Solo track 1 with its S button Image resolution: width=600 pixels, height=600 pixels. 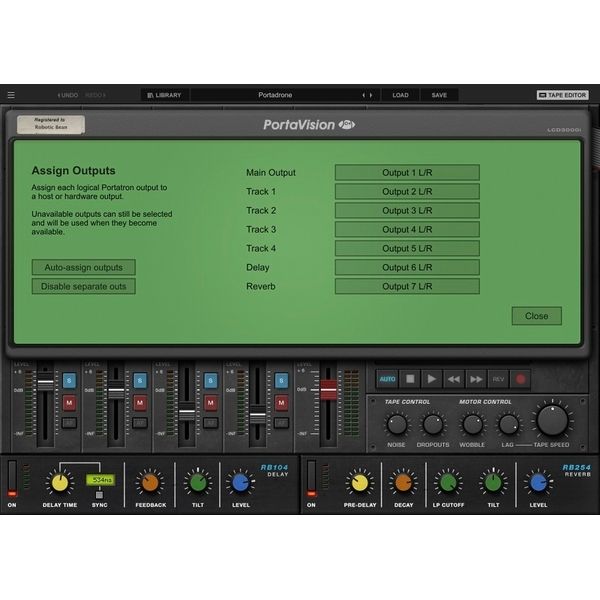click(x=69, y=381)
